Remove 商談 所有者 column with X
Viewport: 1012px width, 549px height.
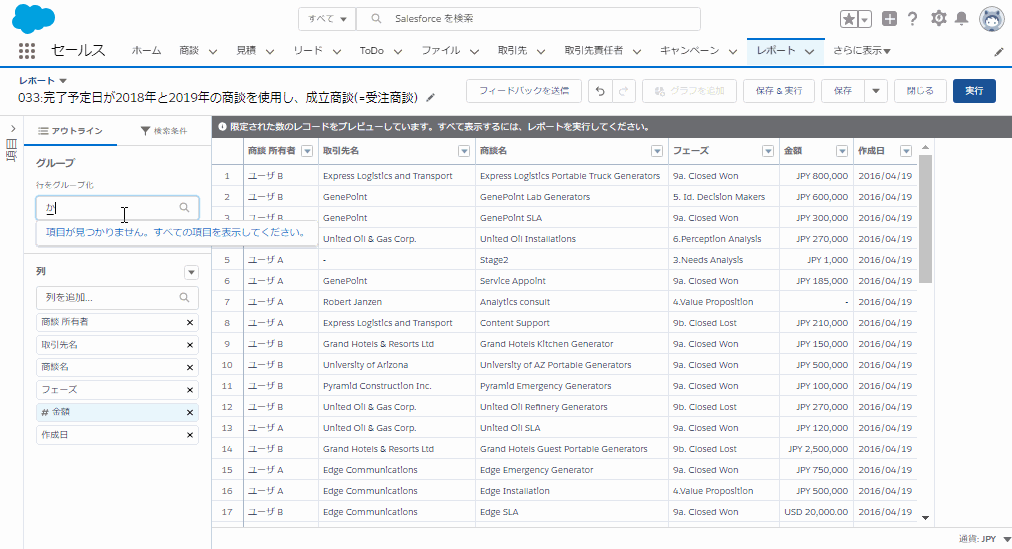coord(190,322)
